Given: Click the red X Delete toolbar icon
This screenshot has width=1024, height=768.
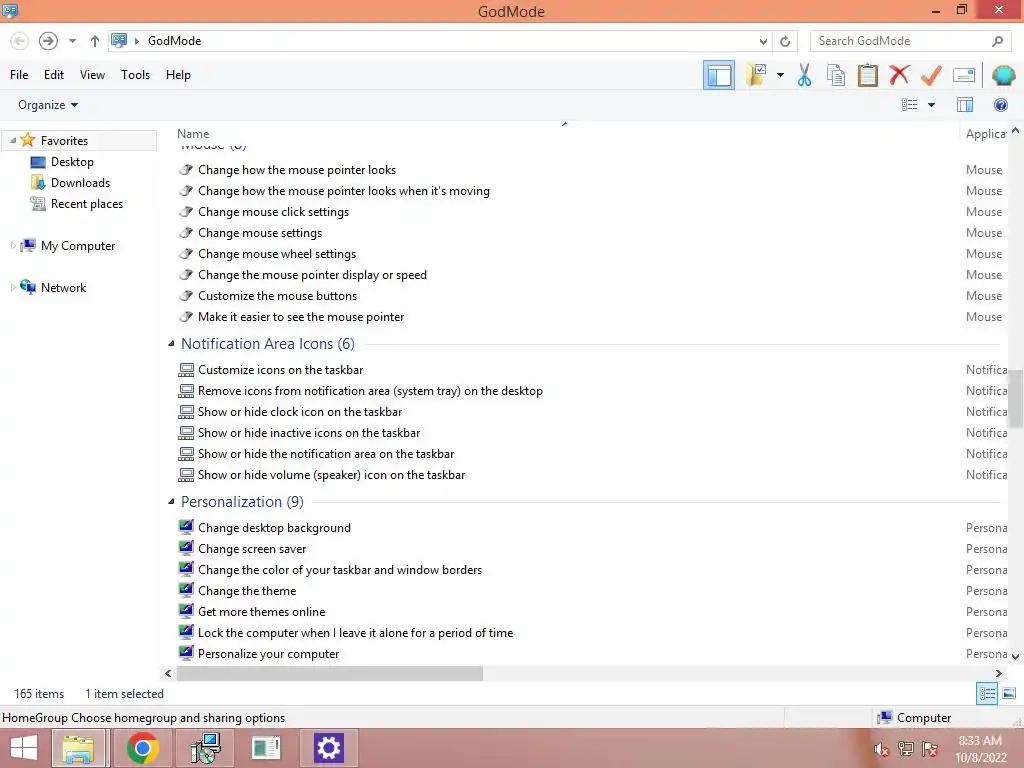Looking at the screenshot, I should coord(899,75).
